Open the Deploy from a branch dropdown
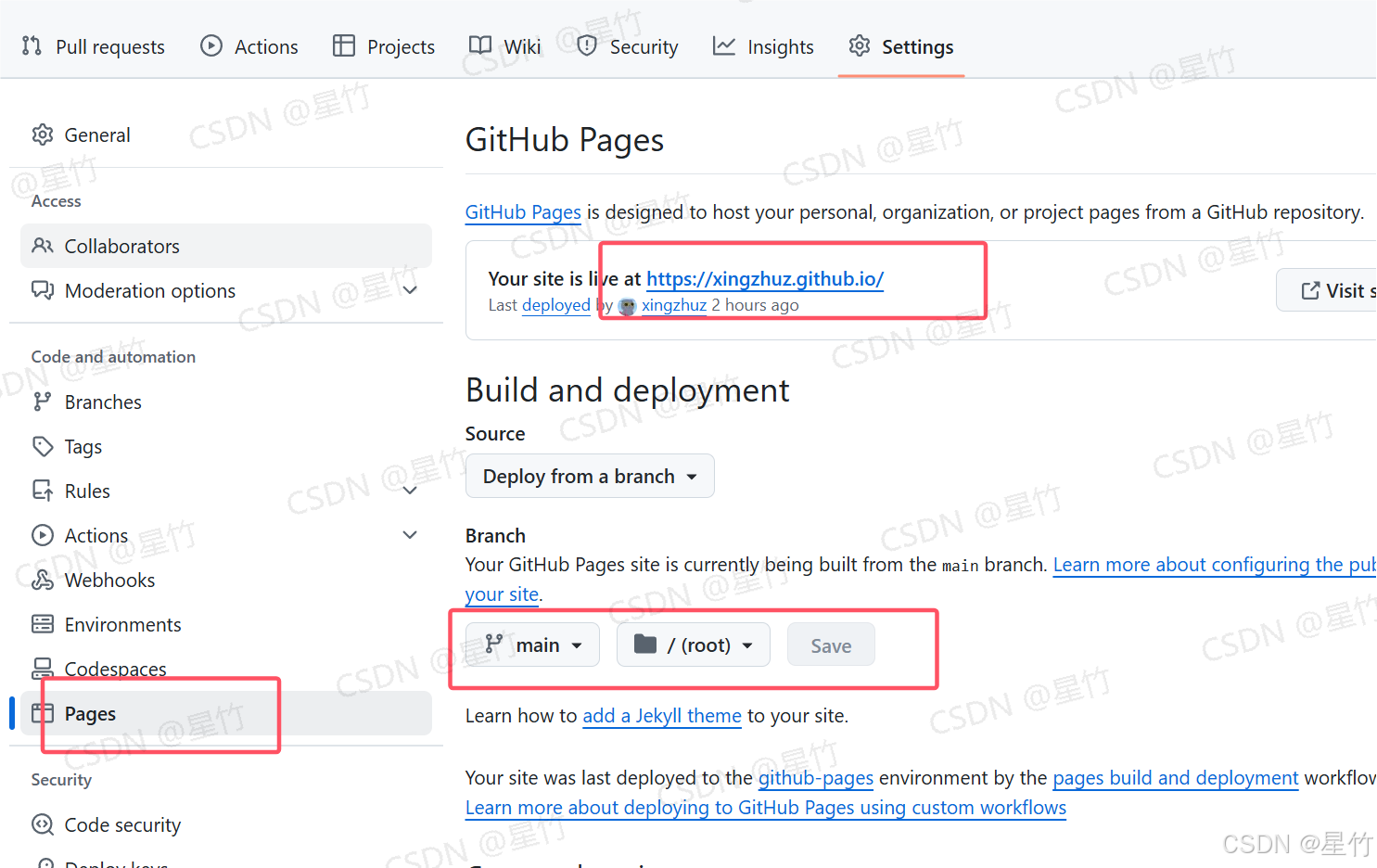Image resolution: width=1377 pixels, height=868 pixels. tap(590, 476)
